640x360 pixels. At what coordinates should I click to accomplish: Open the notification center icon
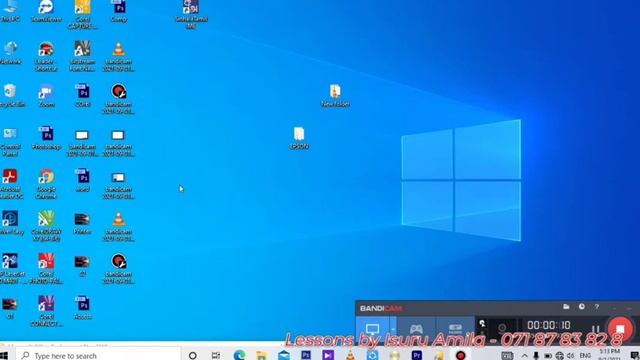(x=634, y=356)
